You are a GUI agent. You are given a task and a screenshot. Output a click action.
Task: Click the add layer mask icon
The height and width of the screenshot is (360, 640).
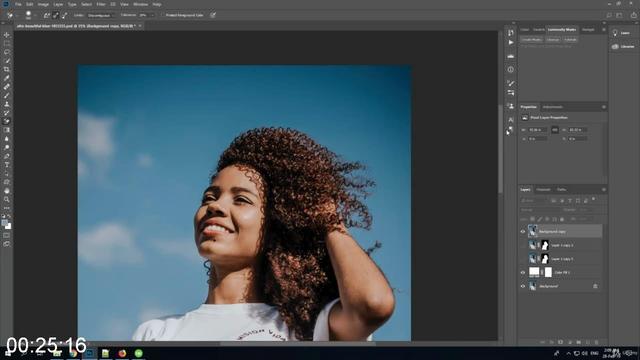click(560, 342)
